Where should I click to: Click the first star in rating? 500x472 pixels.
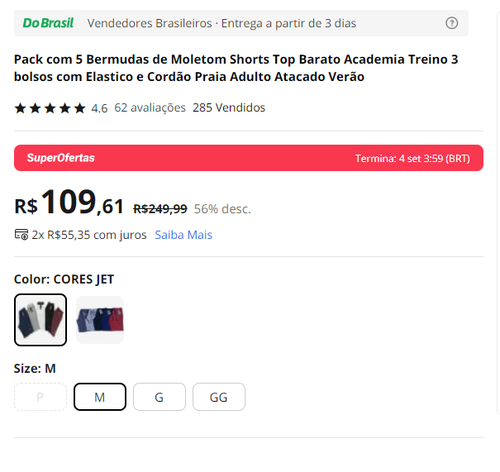(20, 108)
